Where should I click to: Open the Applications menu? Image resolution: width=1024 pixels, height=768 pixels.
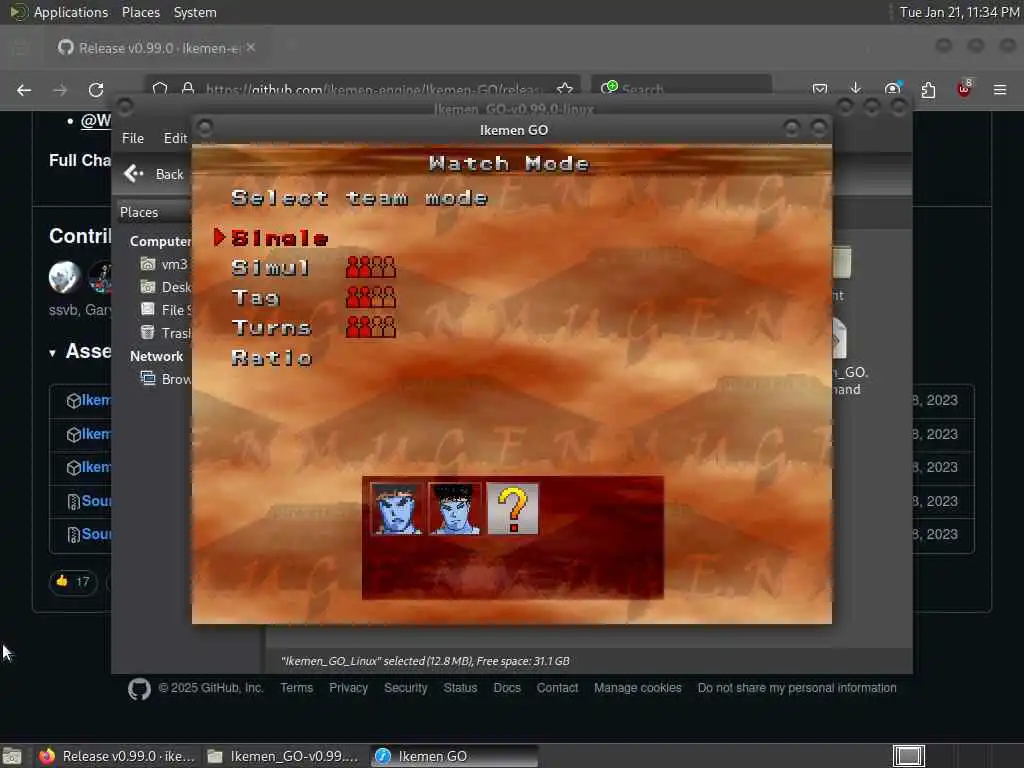(59, 12)
